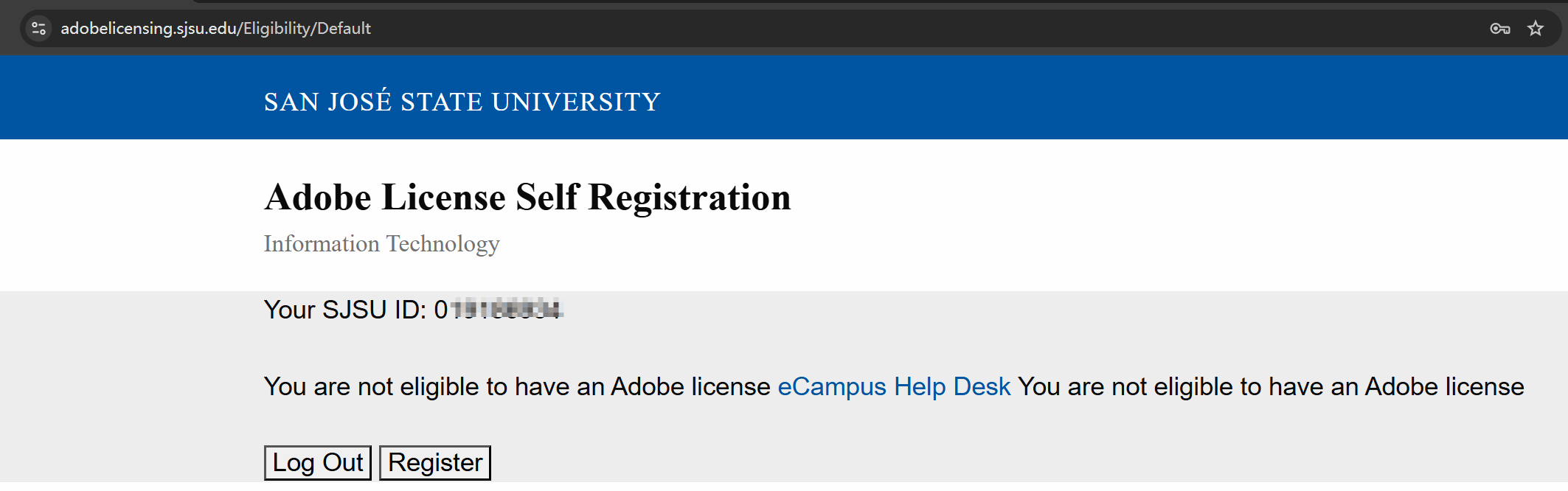Open the saved passwords key icon

tap(1499, 29)
